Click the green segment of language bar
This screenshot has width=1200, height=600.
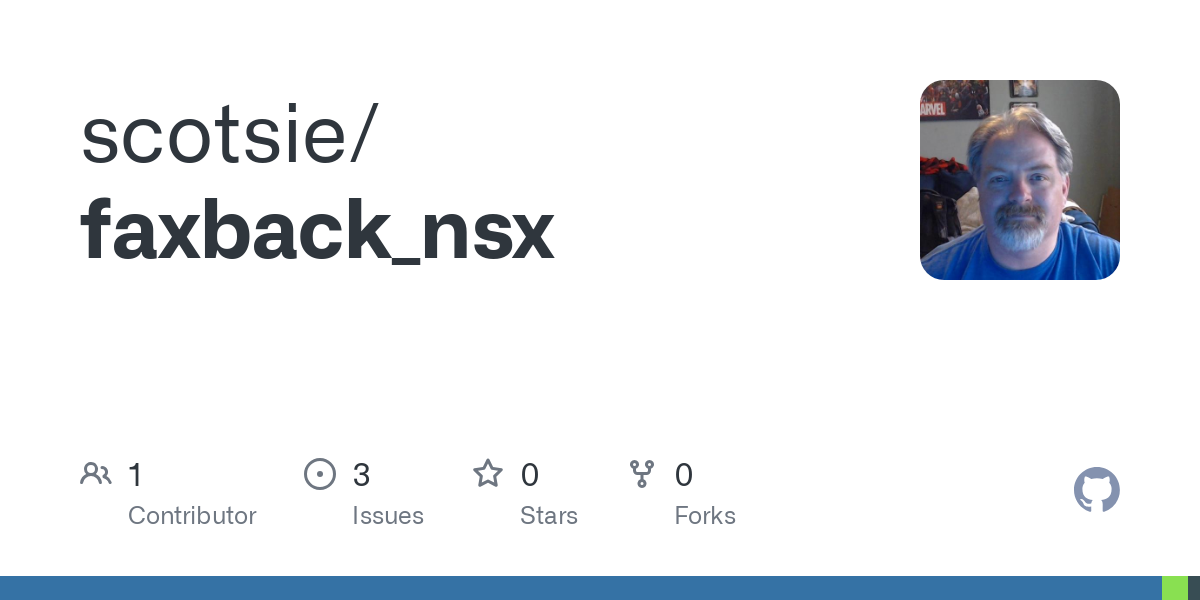[x=1175, y=588]
